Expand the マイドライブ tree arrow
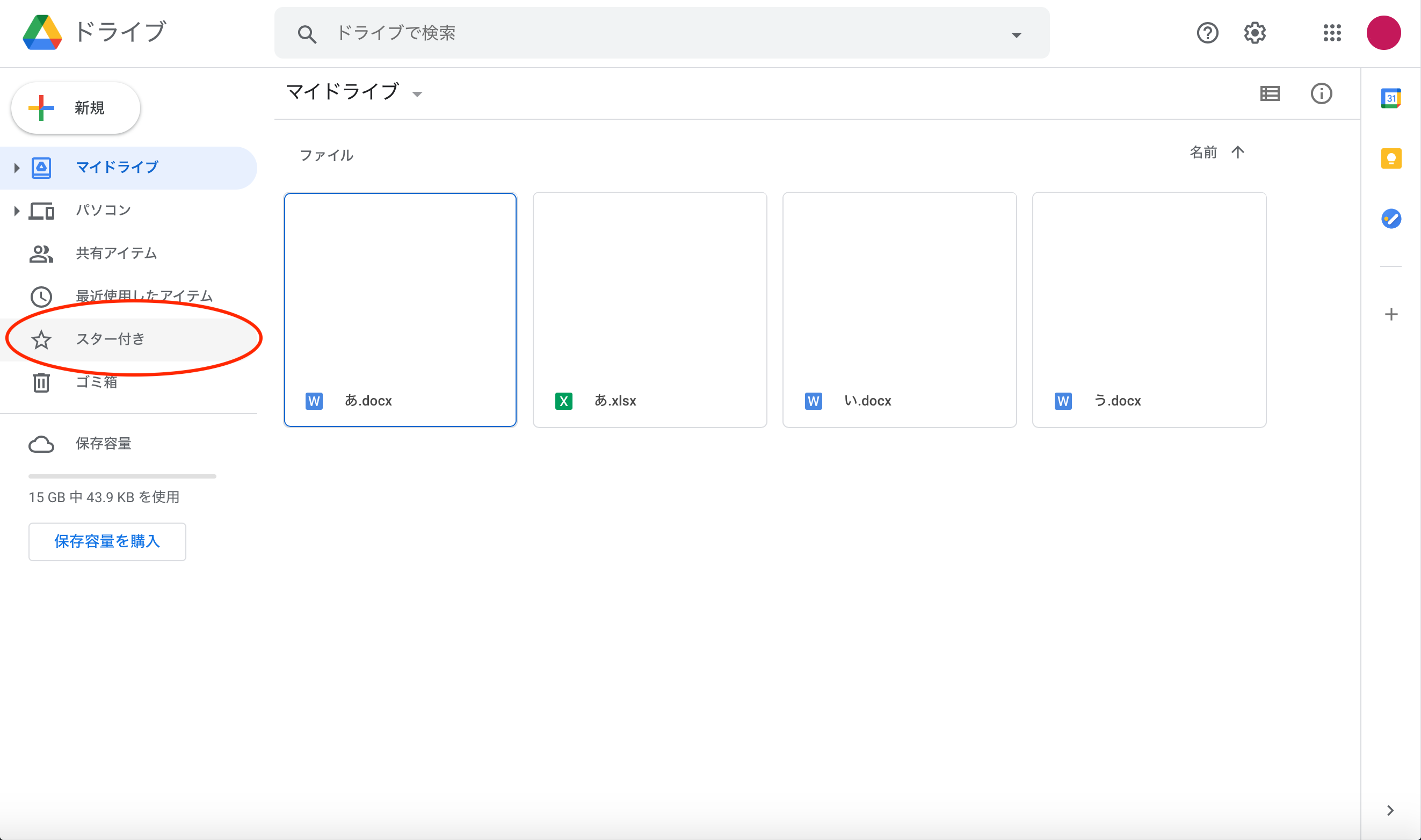Viewport: 1421px width, 840px height. [17, 168]
